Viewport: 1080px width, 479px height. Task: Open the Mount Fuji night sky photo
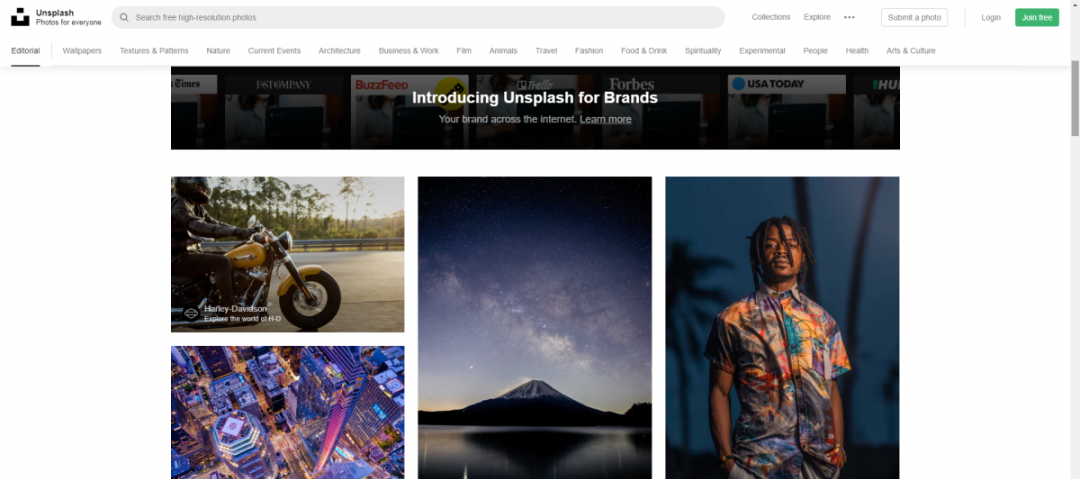click(x=534, y=327)
